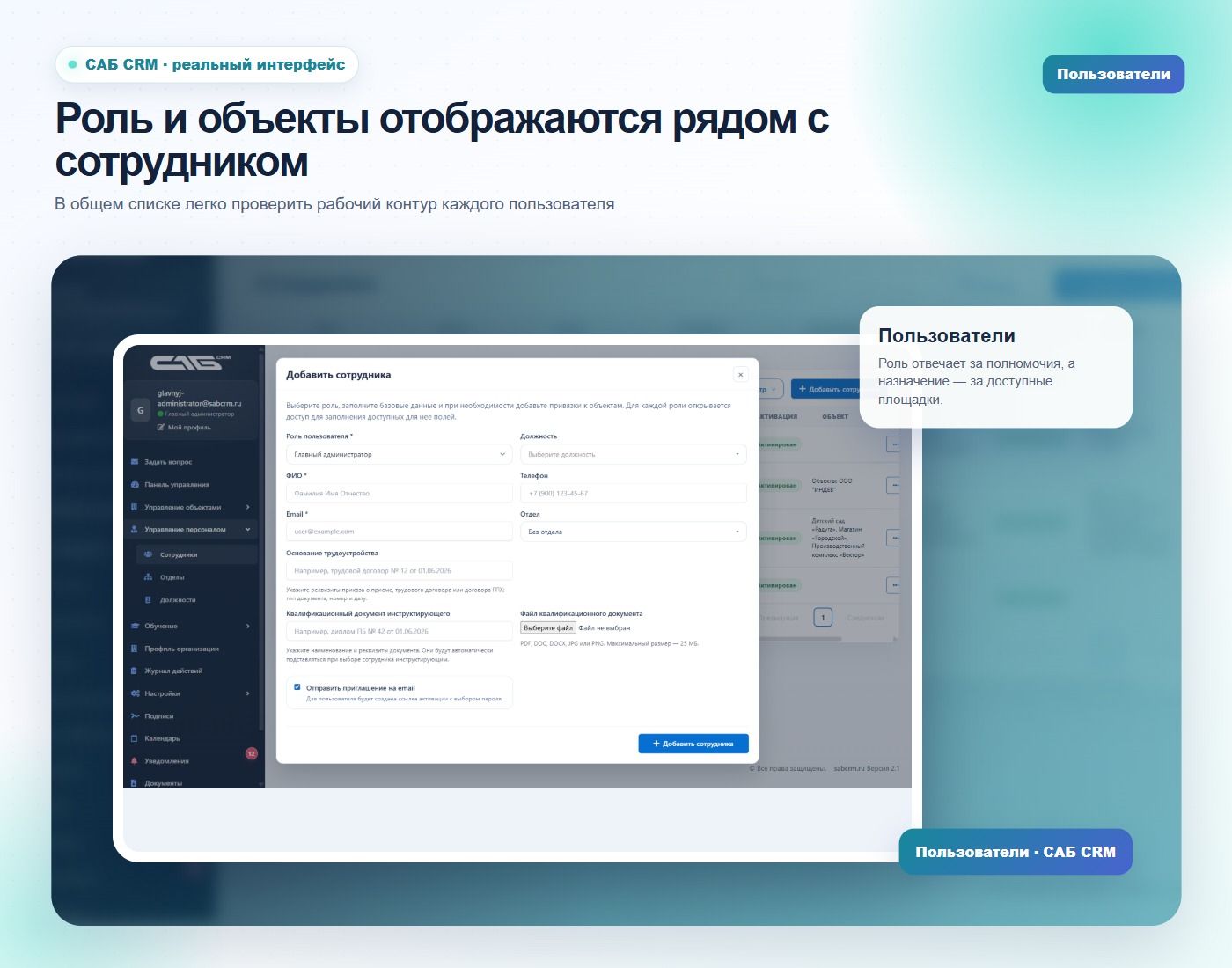Image resolution: width=1232 pixels, height=968 pixels.
Task: Click page 1 in the table pagination
Action: [x=823, y=618]
